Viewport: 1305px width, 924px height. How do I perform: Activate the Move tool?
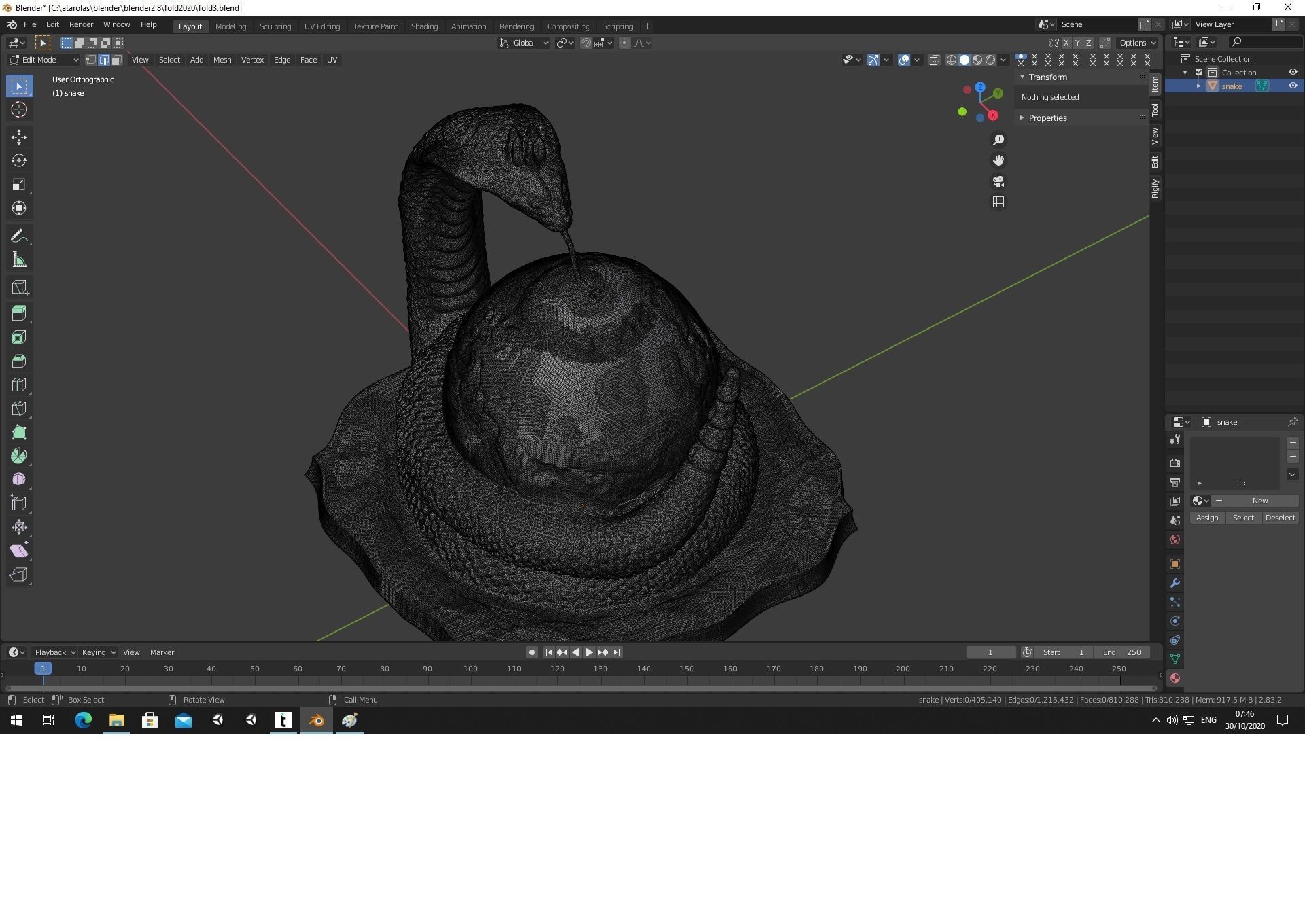19,137
